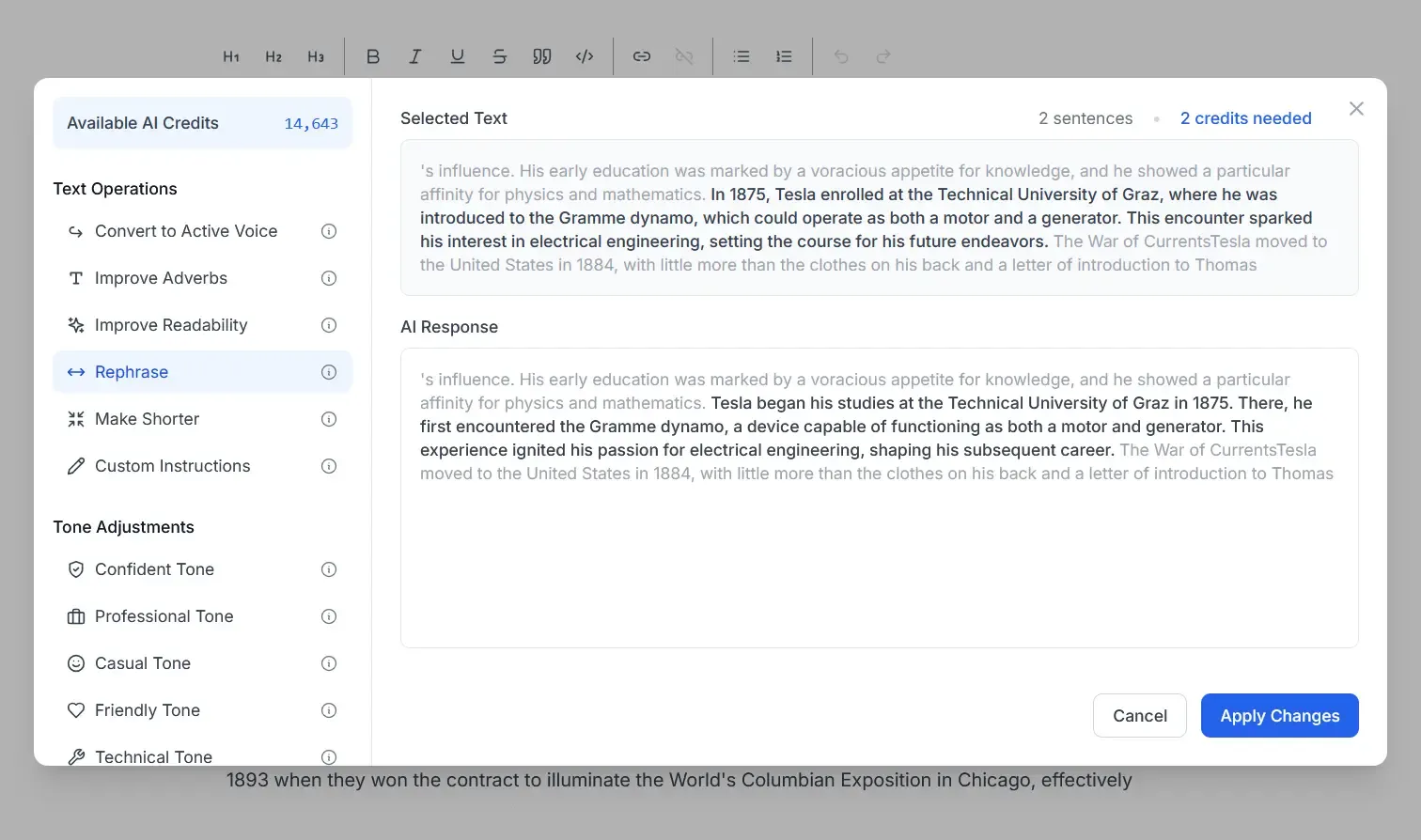Apply strikethrough formatting
The height and width of the screenshot is (840, 1421).
point(500,56)
